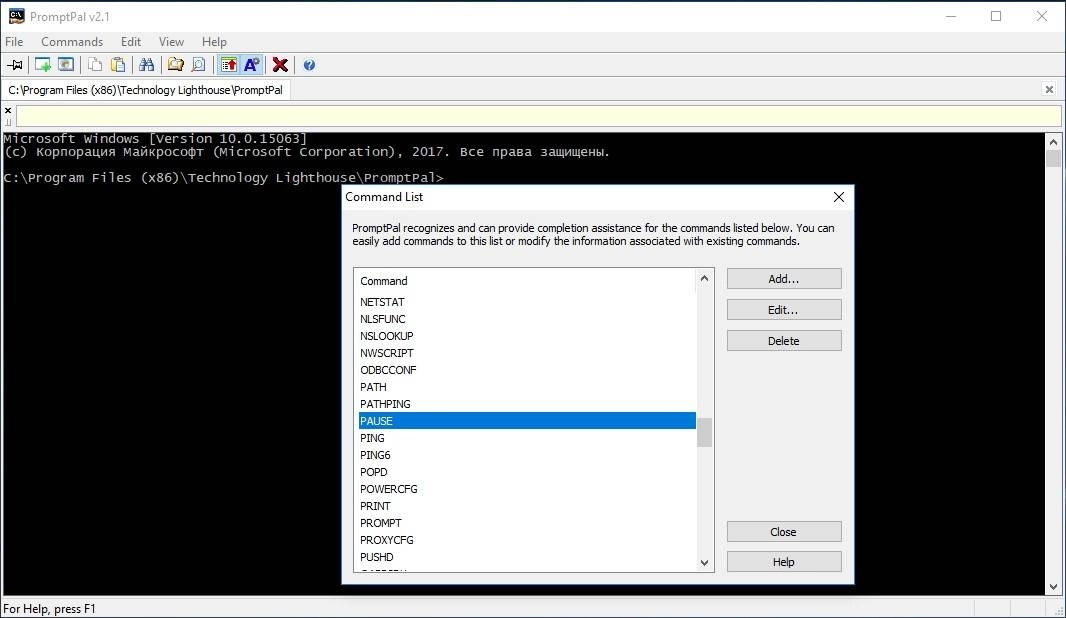This screenshot has height=618, width=1066.
Task: Select the PromptPal path console tab
Action: [x=145, y=90]
